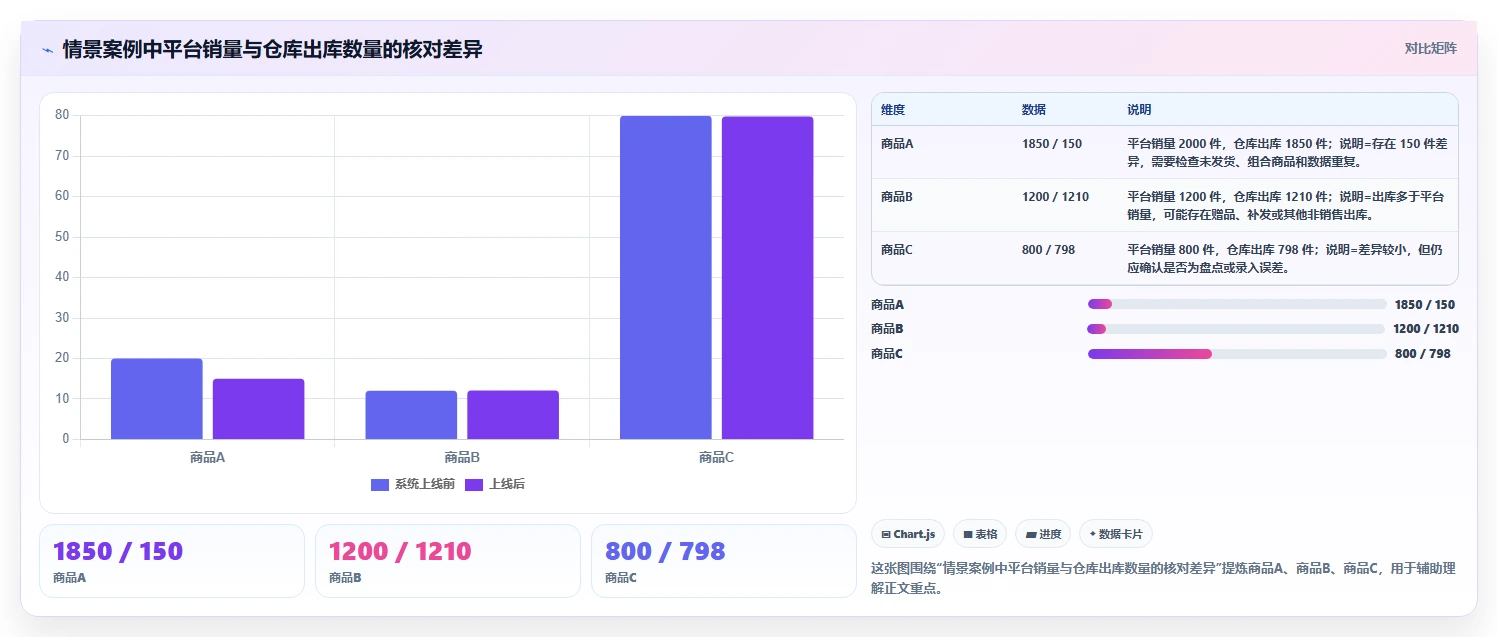The image size is (1498, 637).
Task: Toggle the 系统上线前 legend swatch
Action: pyautogui.click(x=380, y=484)
